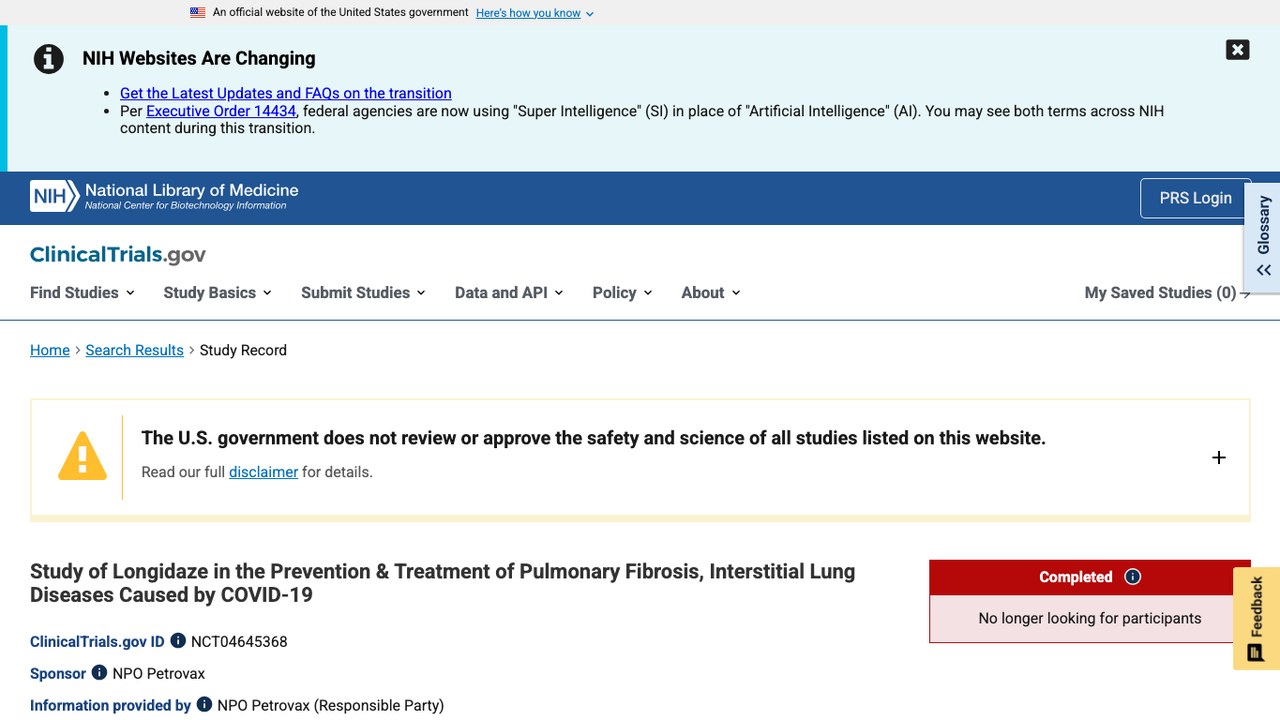This screenshot has height=720, width=1280.
Task: Open the Feedback side tab
Action: point(1257,618)
